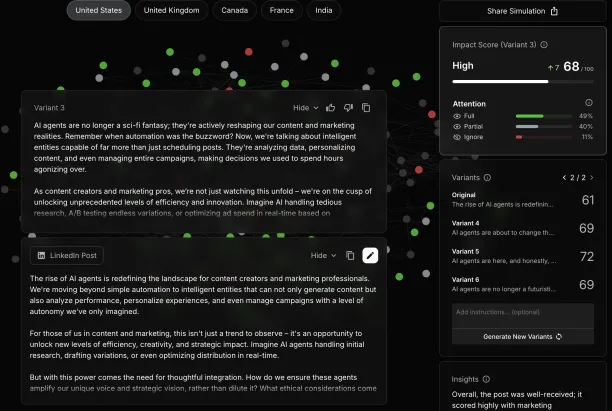Click the Share Simulation button
The height and width of the screenshot is (411, 612).
[523, 11]
